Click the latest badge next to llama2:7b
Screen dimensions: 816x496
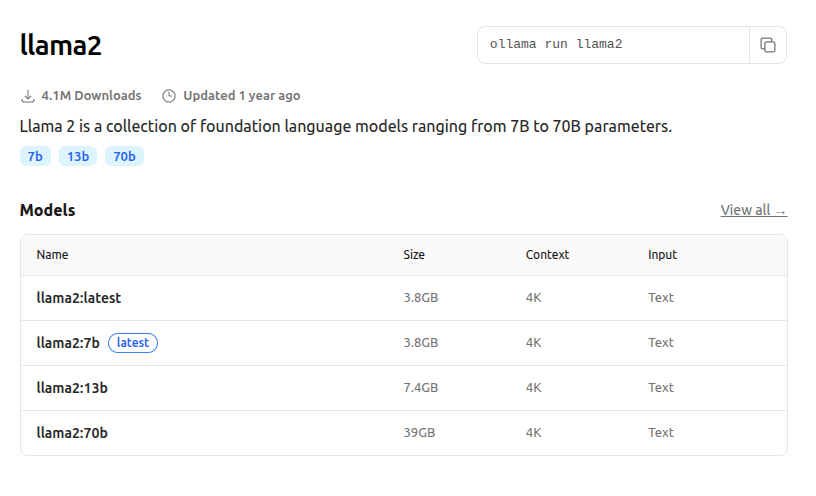pyautogui.click(x=133, y=342)
